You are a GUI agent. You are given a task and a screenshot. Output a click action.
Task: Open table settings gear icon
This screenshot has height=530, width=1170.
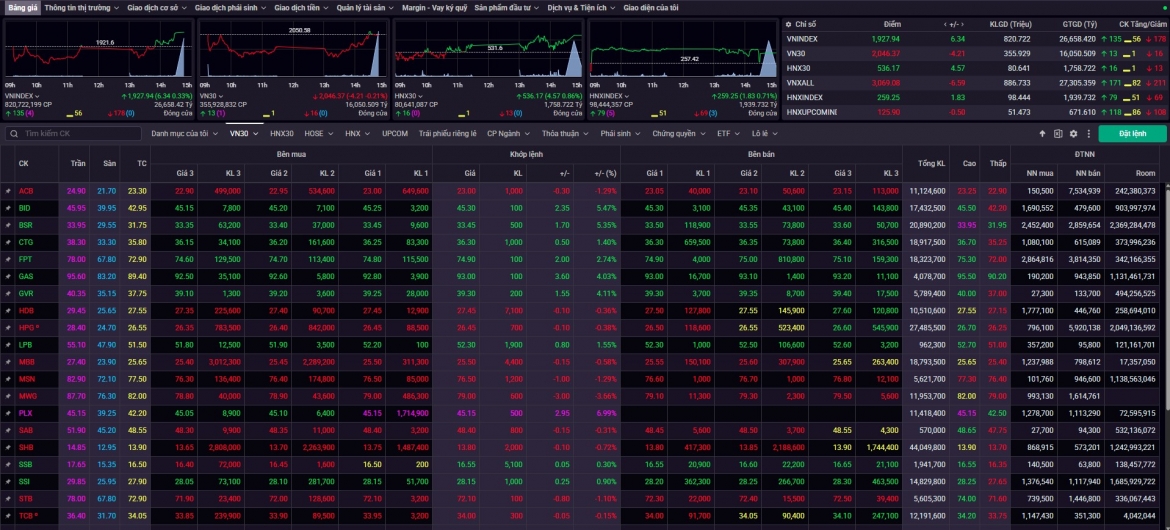(x=1073, y=134)
